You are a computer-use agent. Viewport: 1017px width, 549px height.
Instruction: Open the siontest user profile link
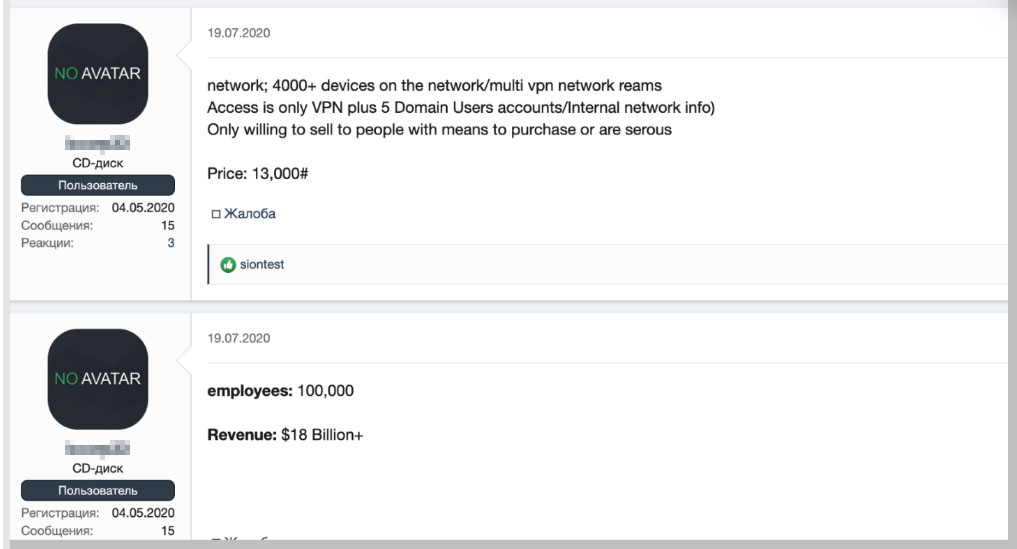coord(262,265)
